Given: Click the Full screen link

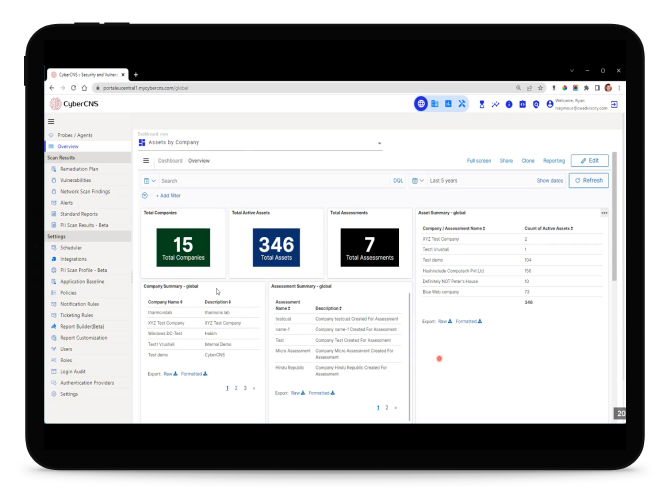Looking at the screenshot, I should coord(479,160).
